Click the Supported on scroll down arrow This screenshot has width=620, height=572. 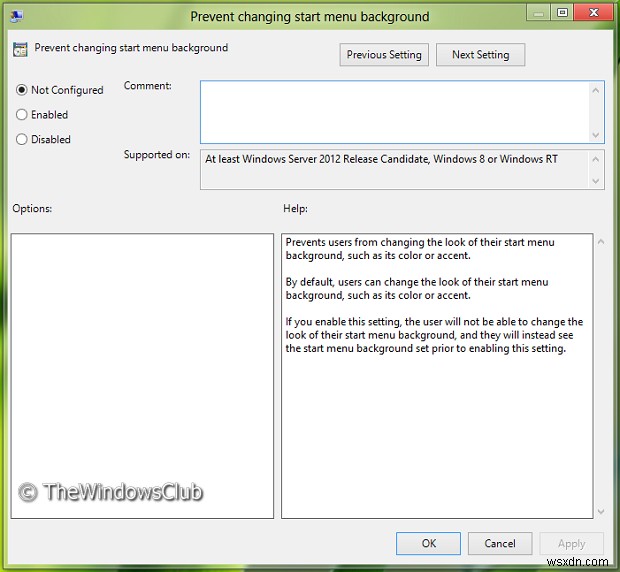(x=596, y=181)
